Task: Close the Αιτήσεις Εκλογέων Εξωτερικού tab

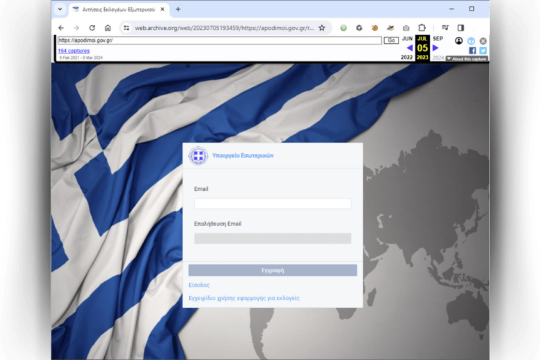Action: click(163, 9)
